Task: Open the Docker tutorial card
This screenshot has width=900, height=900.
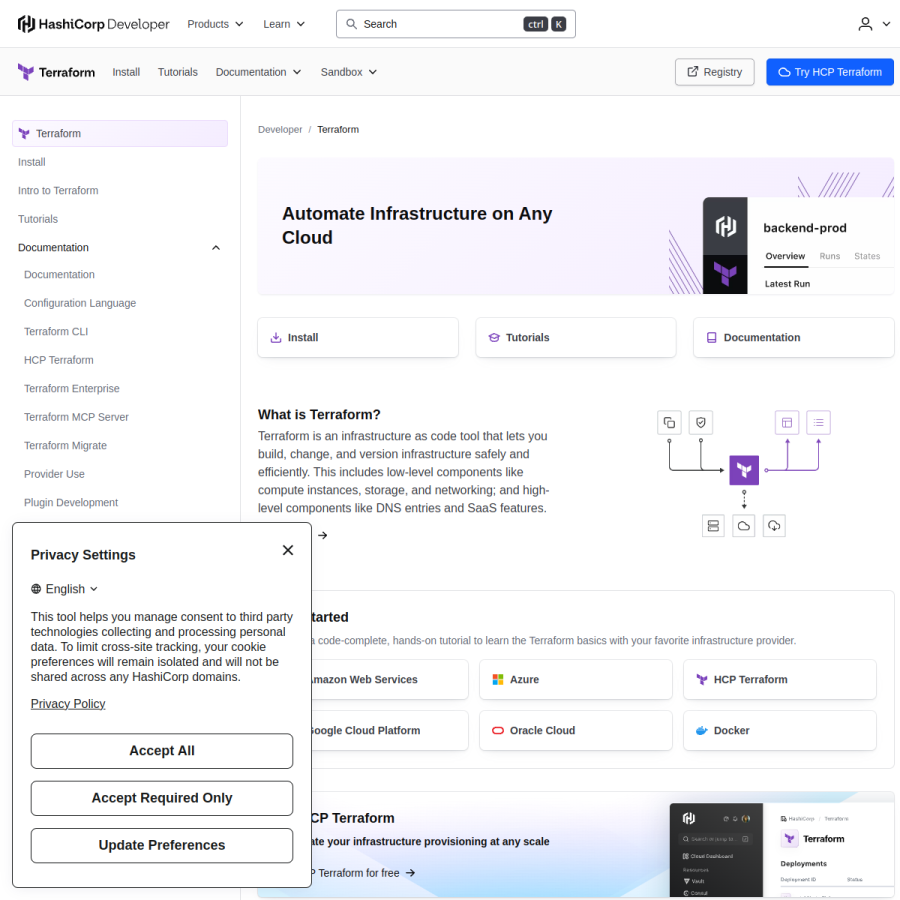Action: (779, 731)
